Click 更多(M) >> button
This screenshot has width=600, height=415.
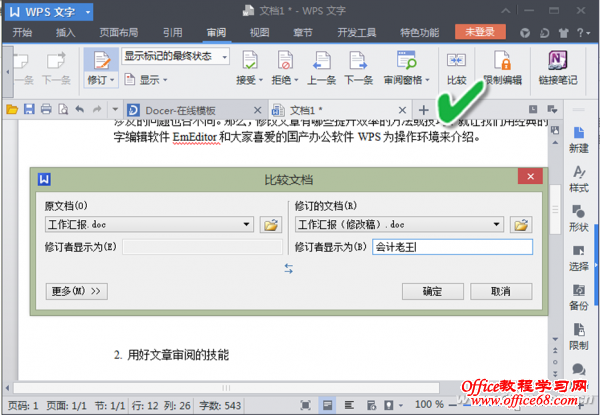point(77,291)
